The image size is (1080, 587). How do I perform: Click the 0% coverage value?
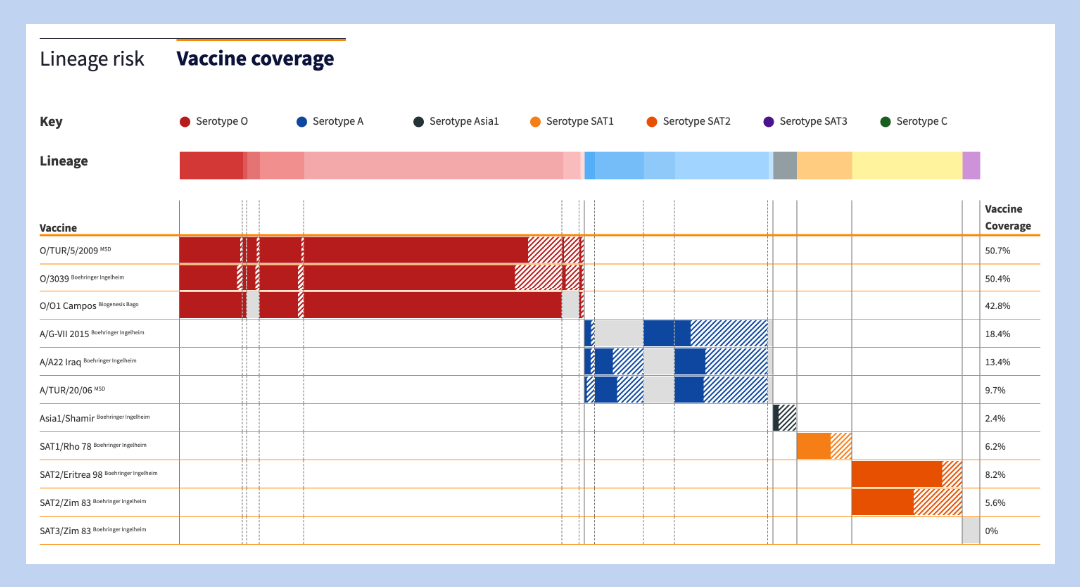(x=991, y=531)
